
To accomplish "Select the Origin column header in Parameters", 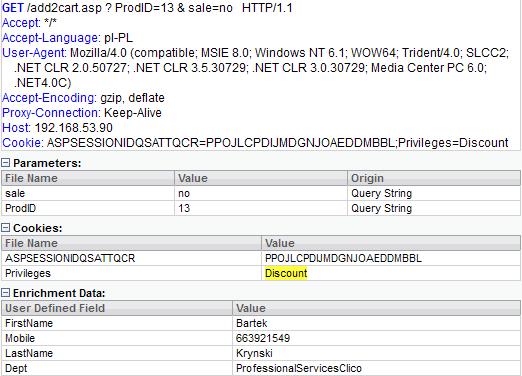I will click(434, 178).
